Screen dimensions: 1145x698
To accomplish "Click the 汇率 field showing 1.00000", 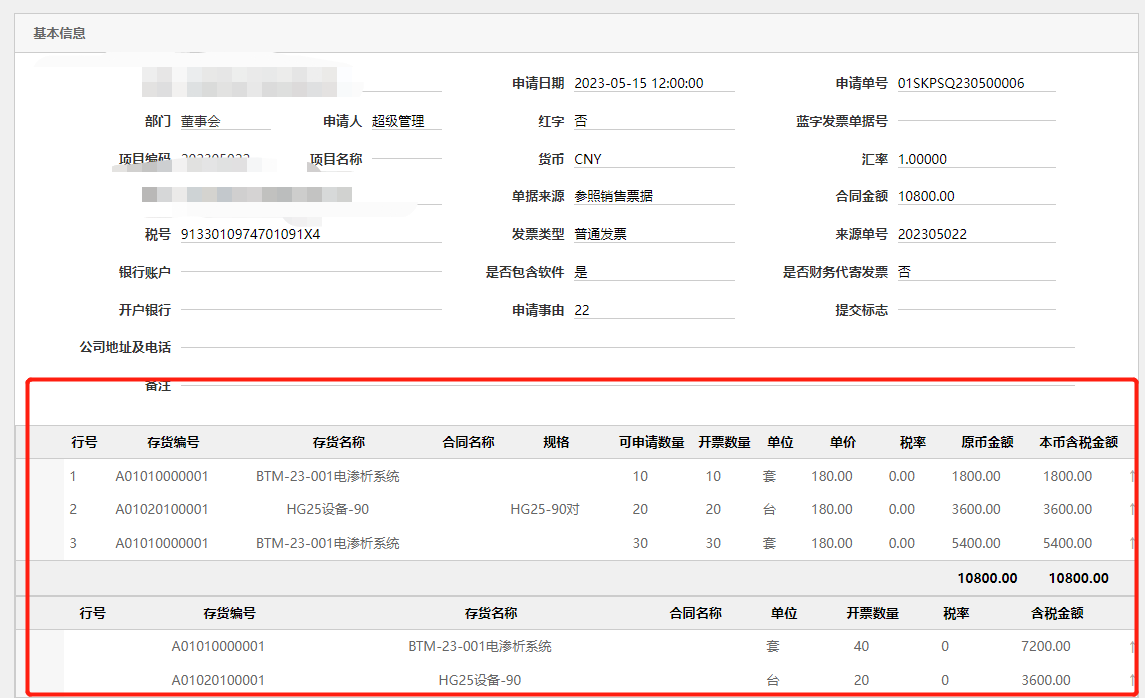I will pyautogui.click(x=976, y=159).
